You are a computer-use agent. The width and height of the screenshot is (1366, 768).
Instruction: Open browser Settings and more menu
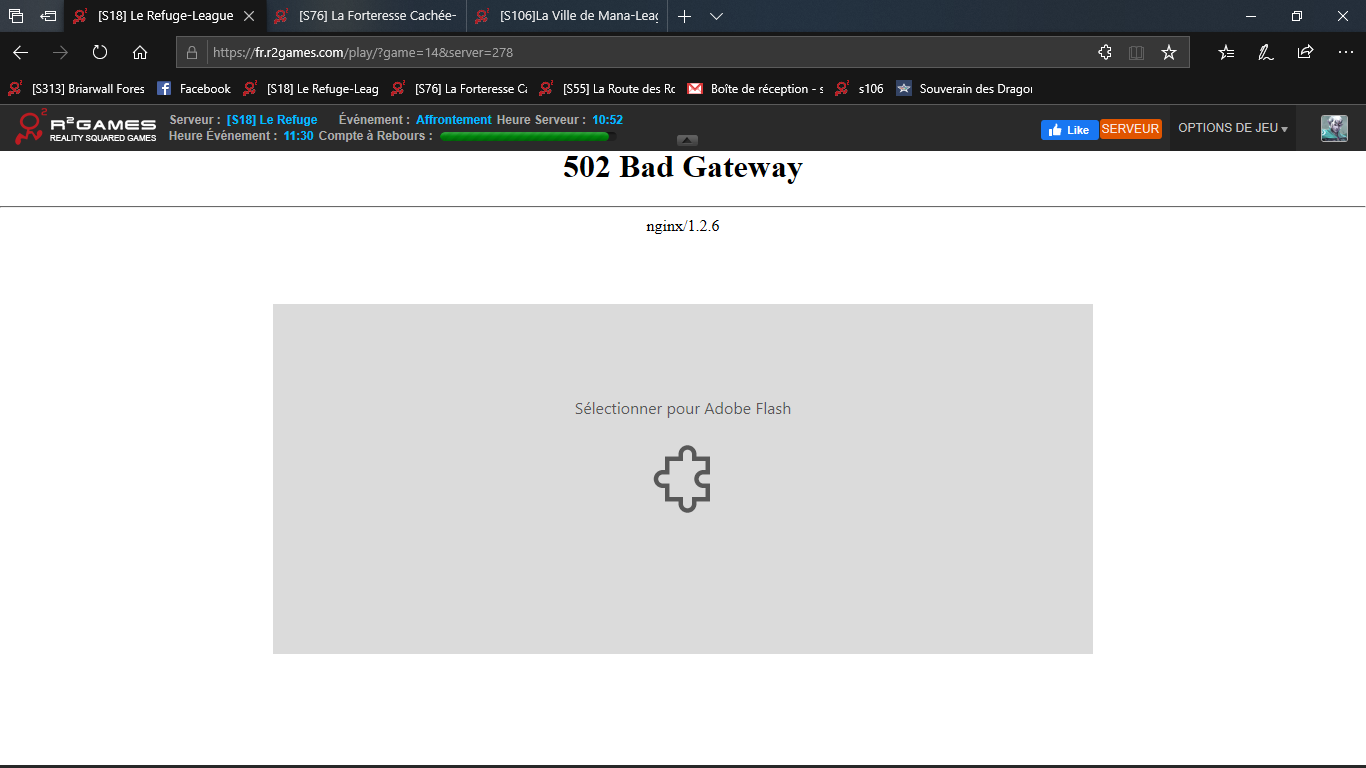point(1344,52)
